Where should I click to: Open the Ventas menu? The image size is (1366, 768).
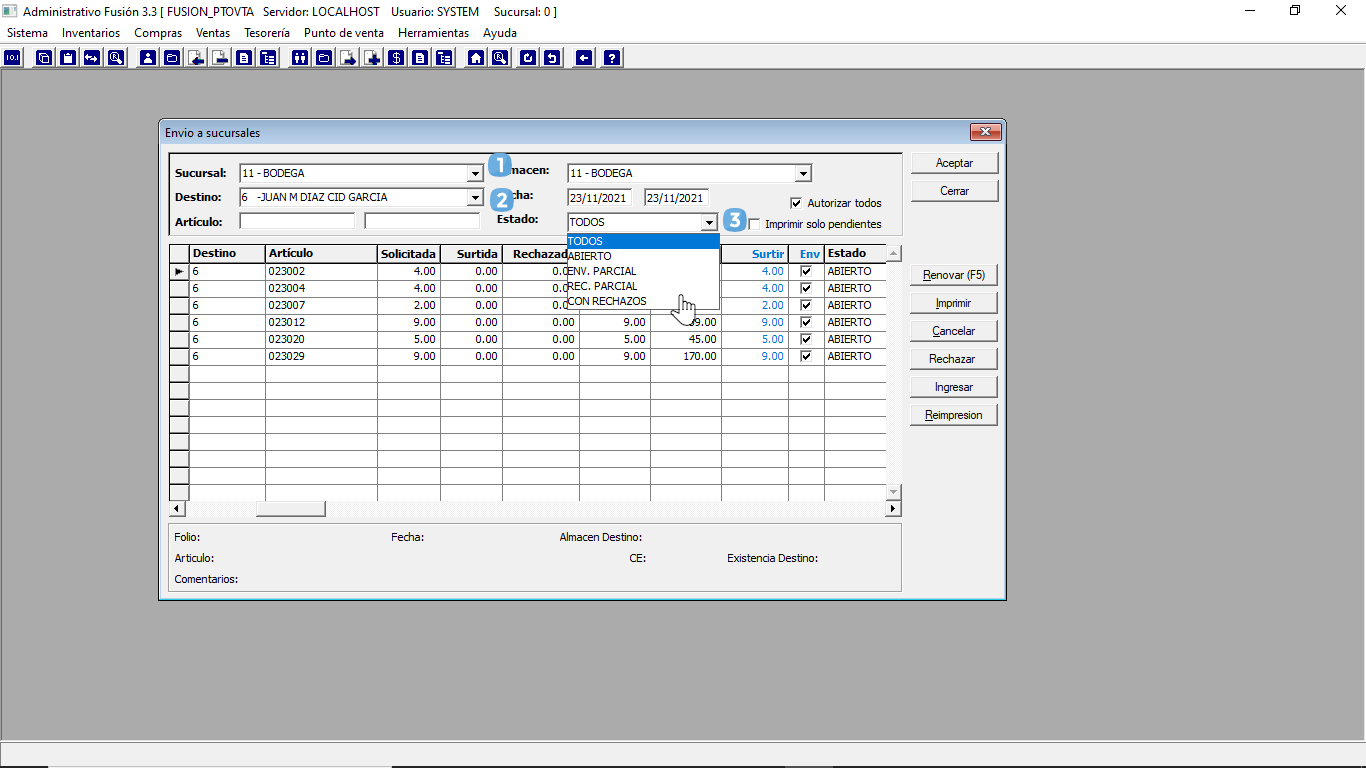(213, 33)
